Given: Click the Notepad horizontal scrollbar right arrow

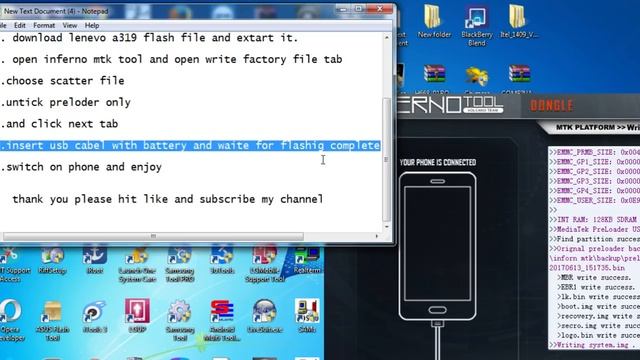Looking at the screenshot, I should pos(376,236).
